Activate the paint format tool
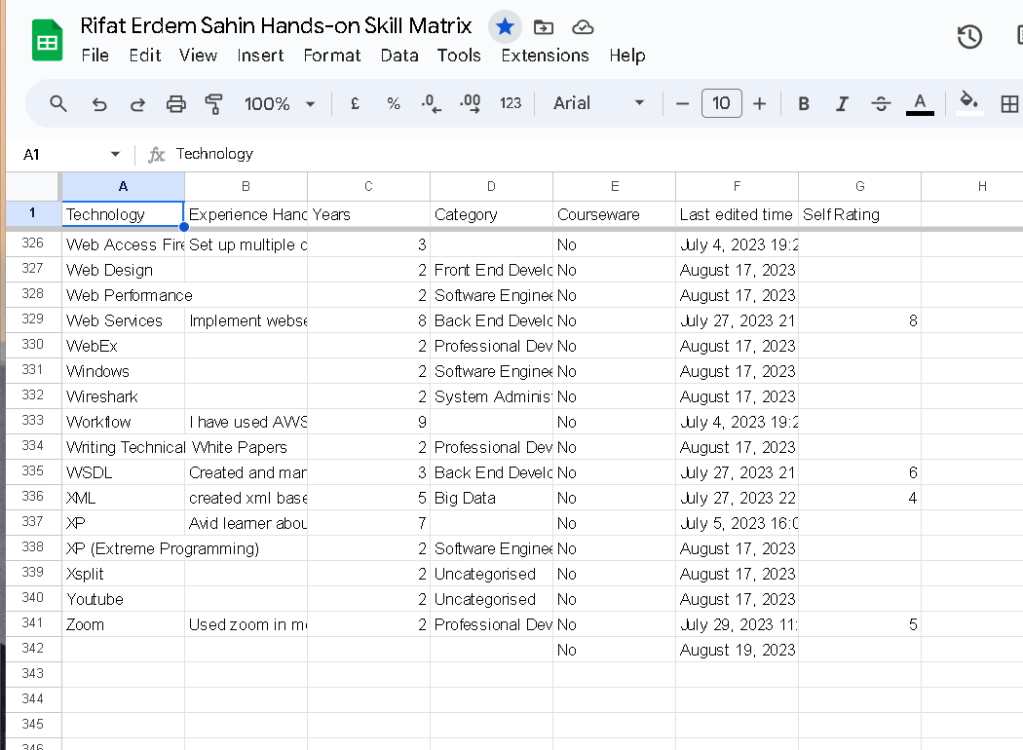Screen dimensions: 1023x750 pyautogui.click(x=213, y=104)
